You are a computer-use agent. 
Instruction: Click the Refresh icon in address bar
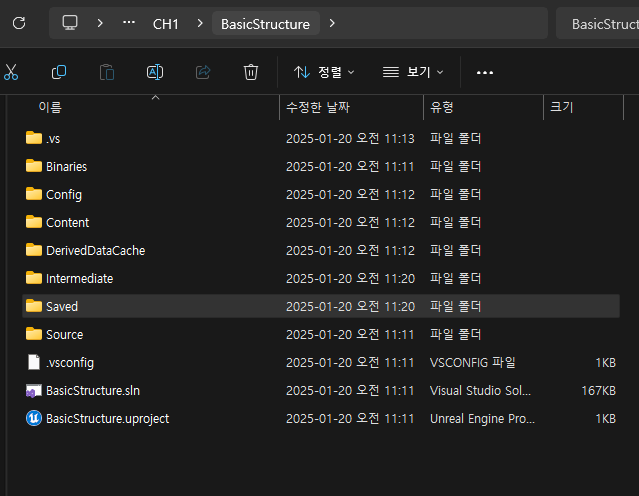19,23
